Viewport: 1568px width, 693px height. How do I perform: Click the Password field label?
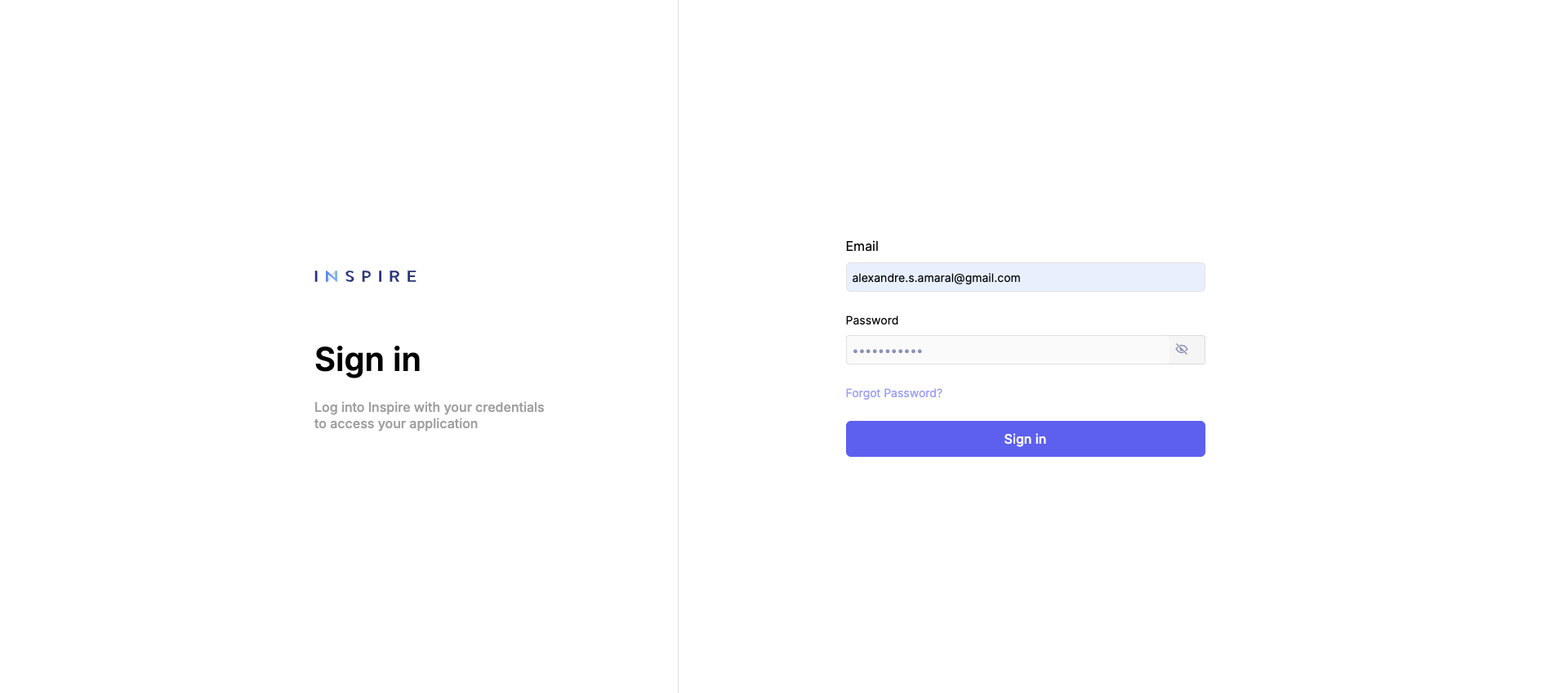pyautogui.click(x=871, y=320)
